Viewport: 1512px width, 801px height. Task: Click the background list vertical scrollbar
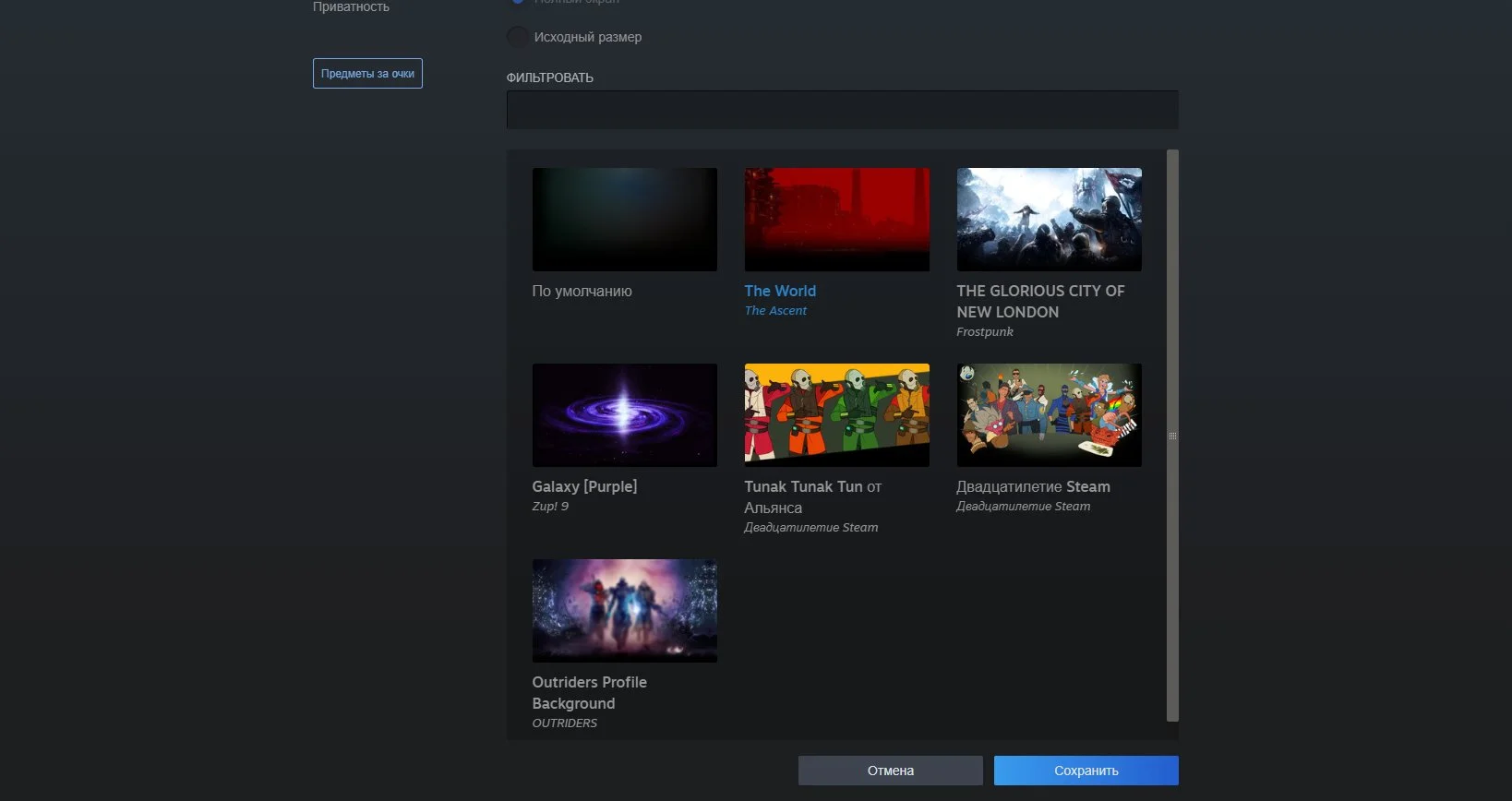click(1172, 436)
